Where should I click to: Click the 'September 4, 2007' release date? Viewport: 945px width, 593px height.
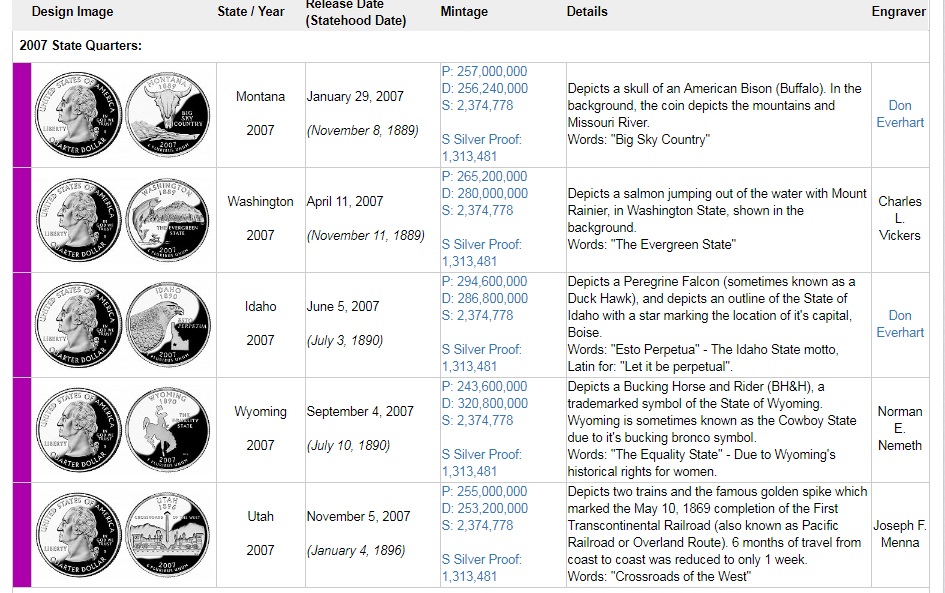click(x=360, y=411)
